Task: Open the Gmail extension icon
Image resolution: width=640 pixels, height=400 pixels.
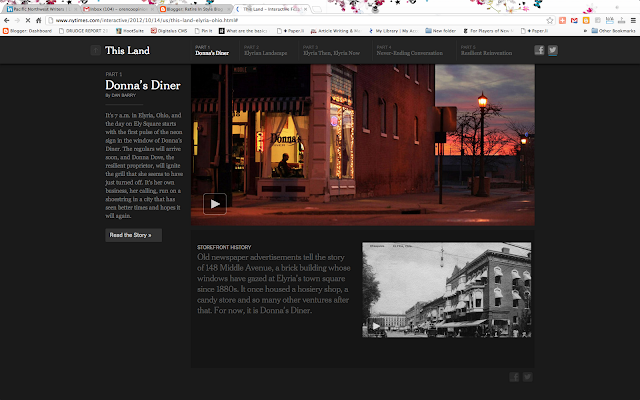Action: click(x=574, y=20)
